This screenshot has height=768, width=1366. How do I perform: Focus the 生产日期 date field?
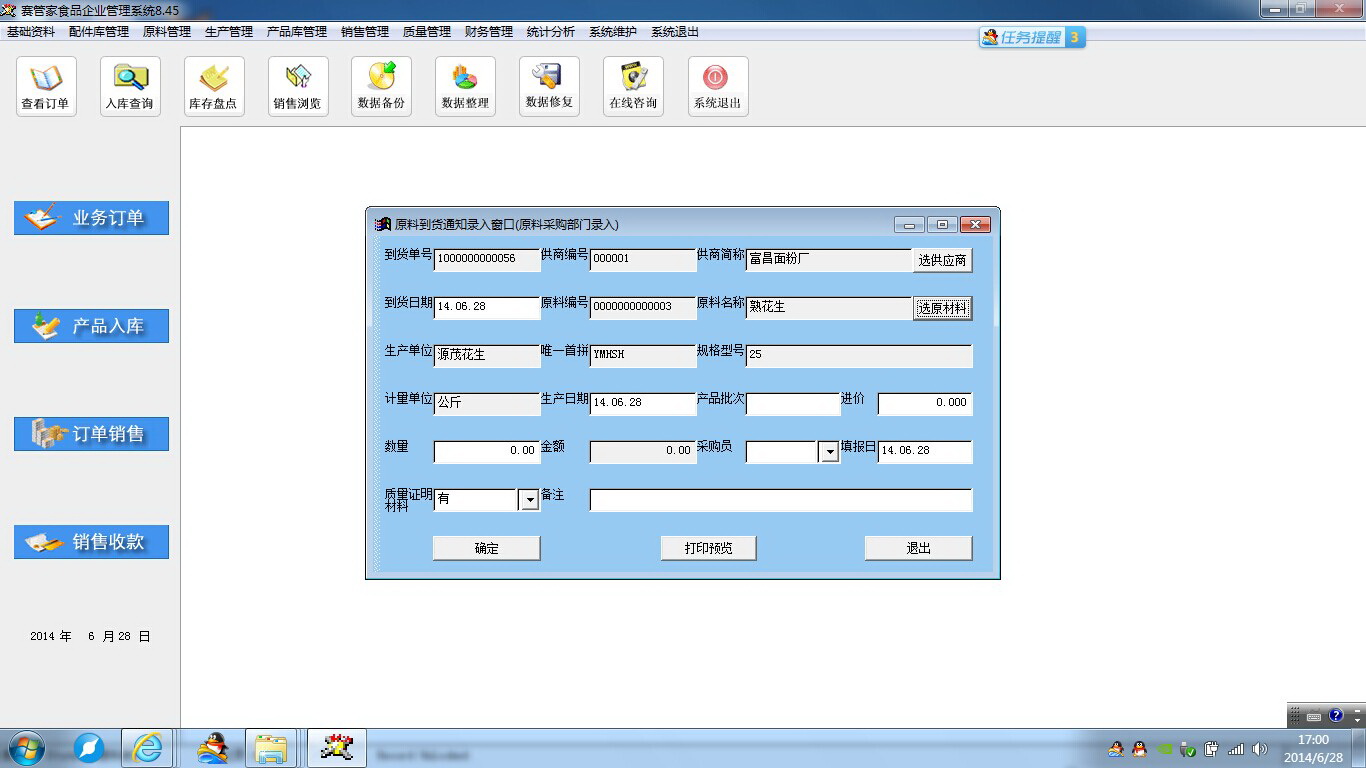[x=643, y=403]
